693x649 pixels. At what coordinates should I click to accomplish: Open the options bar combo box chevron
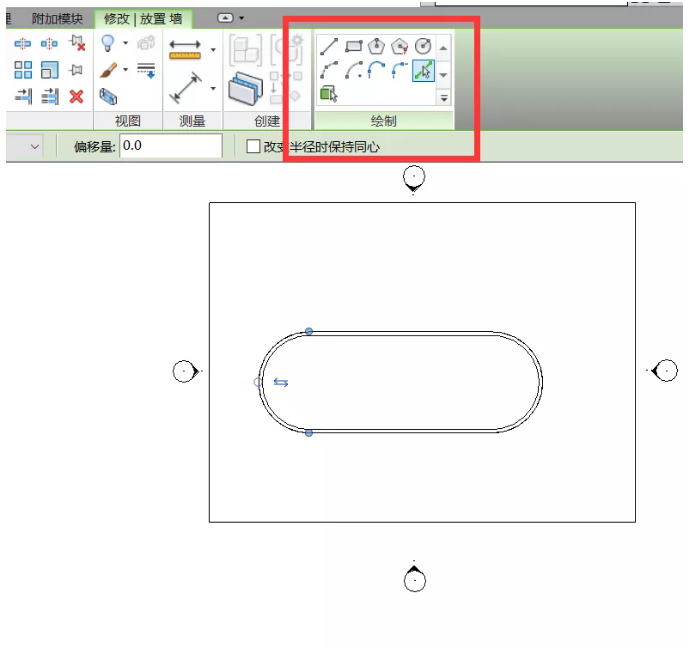coord(35,146)
